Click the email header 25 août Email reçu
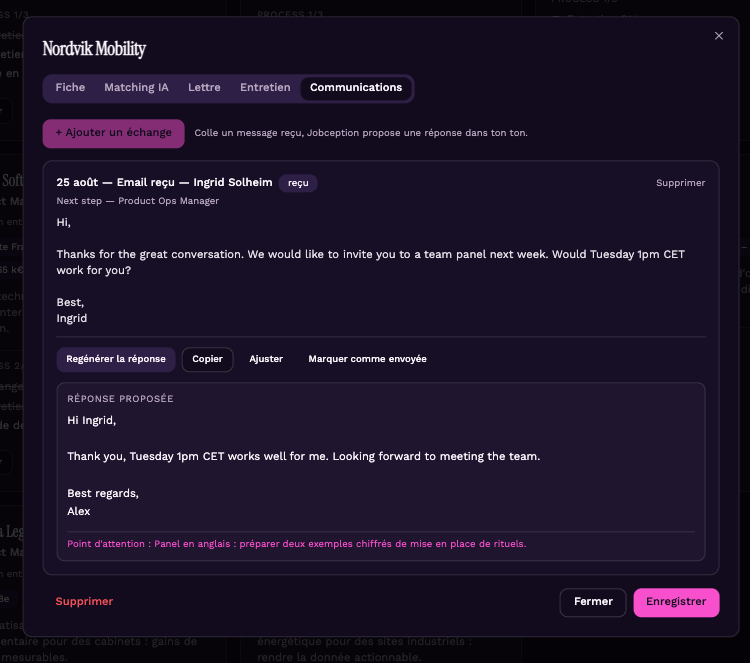Screen dimensions: 750x663 pos(164,182)
